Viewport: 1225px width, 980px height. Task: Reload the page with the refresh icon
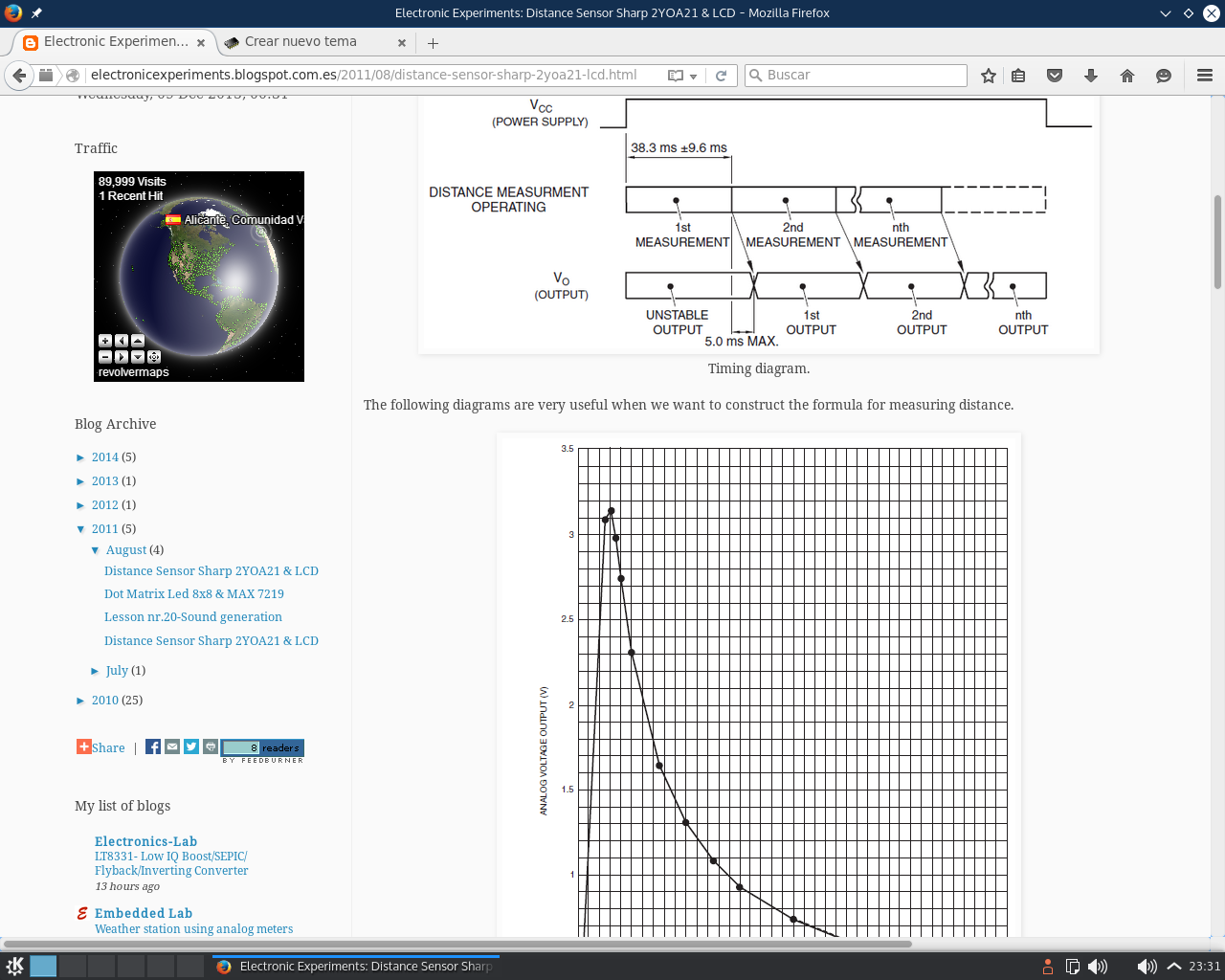pyautogui.click(x=722, y=76)
